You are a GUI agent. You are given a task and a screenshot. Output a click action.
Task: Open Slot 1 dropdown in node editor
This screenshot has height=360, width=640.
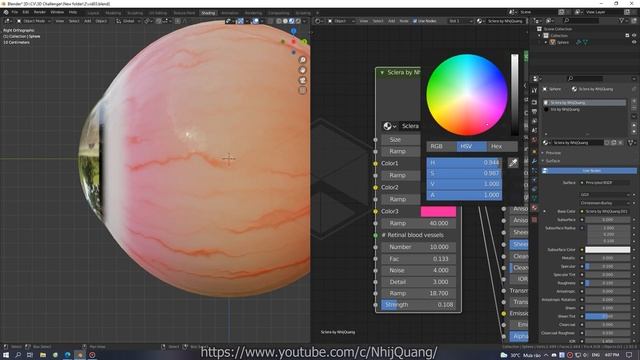pyautogui.click(x=460, y=21)
